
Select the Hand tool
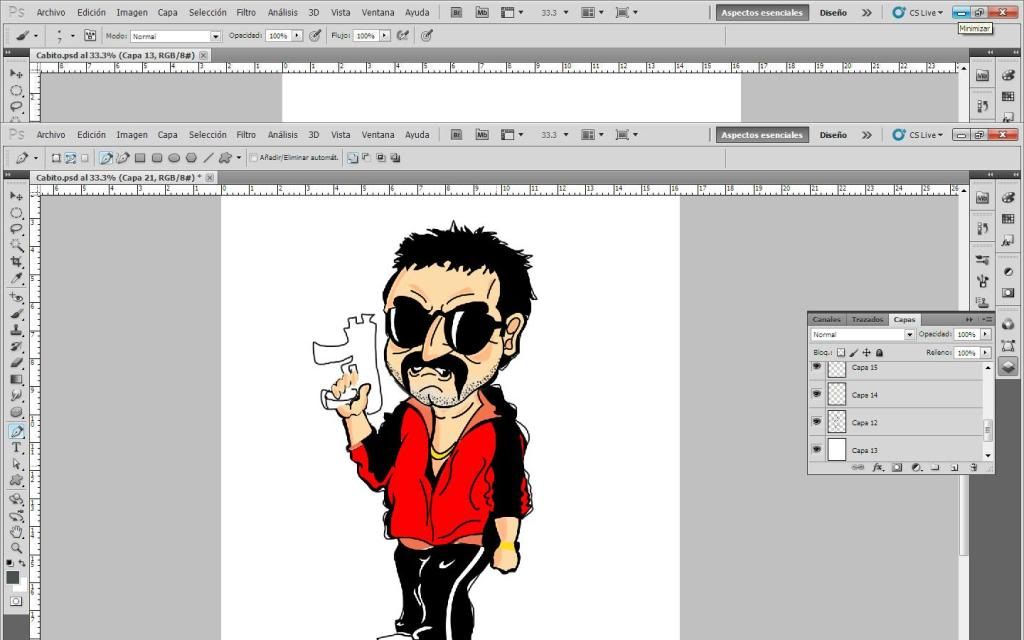click(x=16, y=532)
